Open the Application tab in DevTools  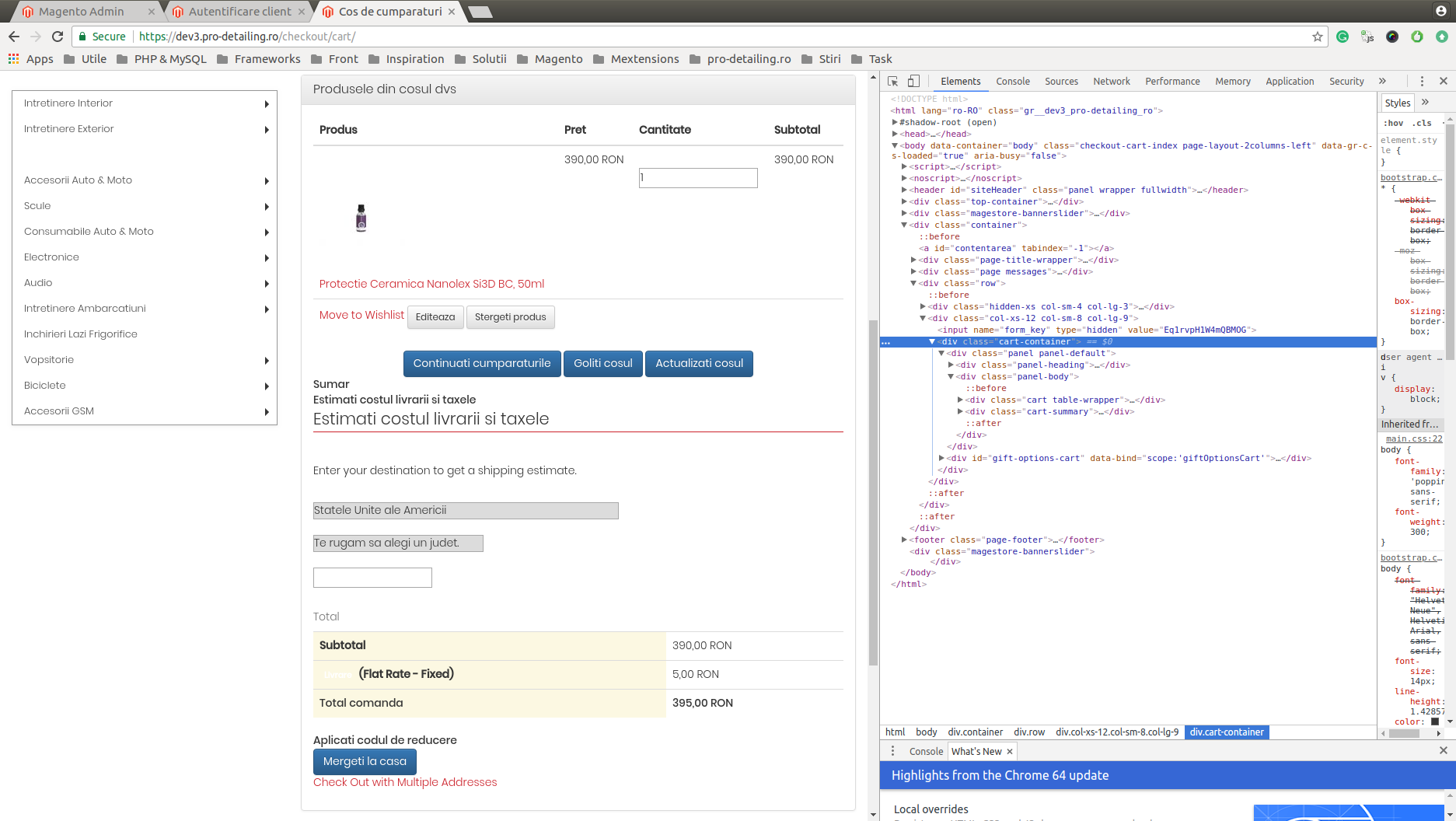pyautogui.click(x=1290, y=81)
